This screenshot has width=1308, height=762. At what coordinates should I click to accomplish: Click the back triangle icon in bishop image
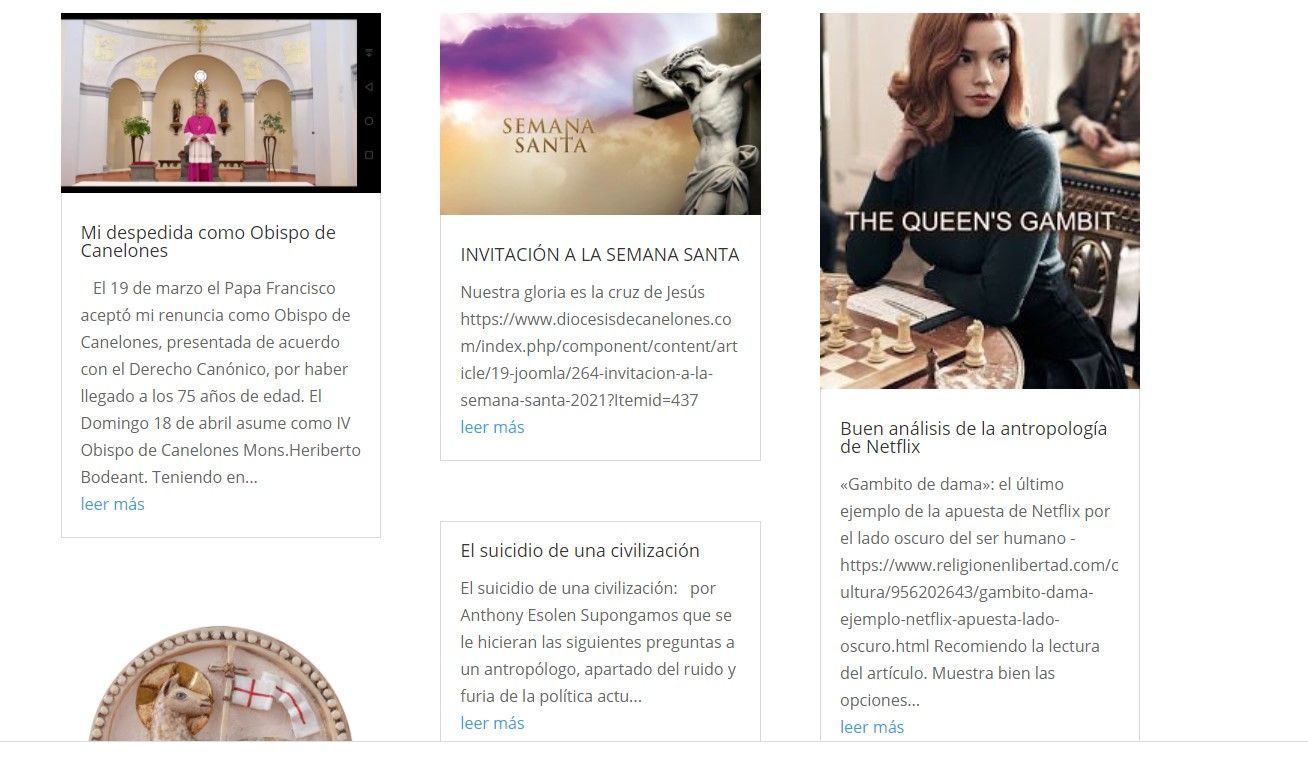pyautogui.click(x=369, y=87)
